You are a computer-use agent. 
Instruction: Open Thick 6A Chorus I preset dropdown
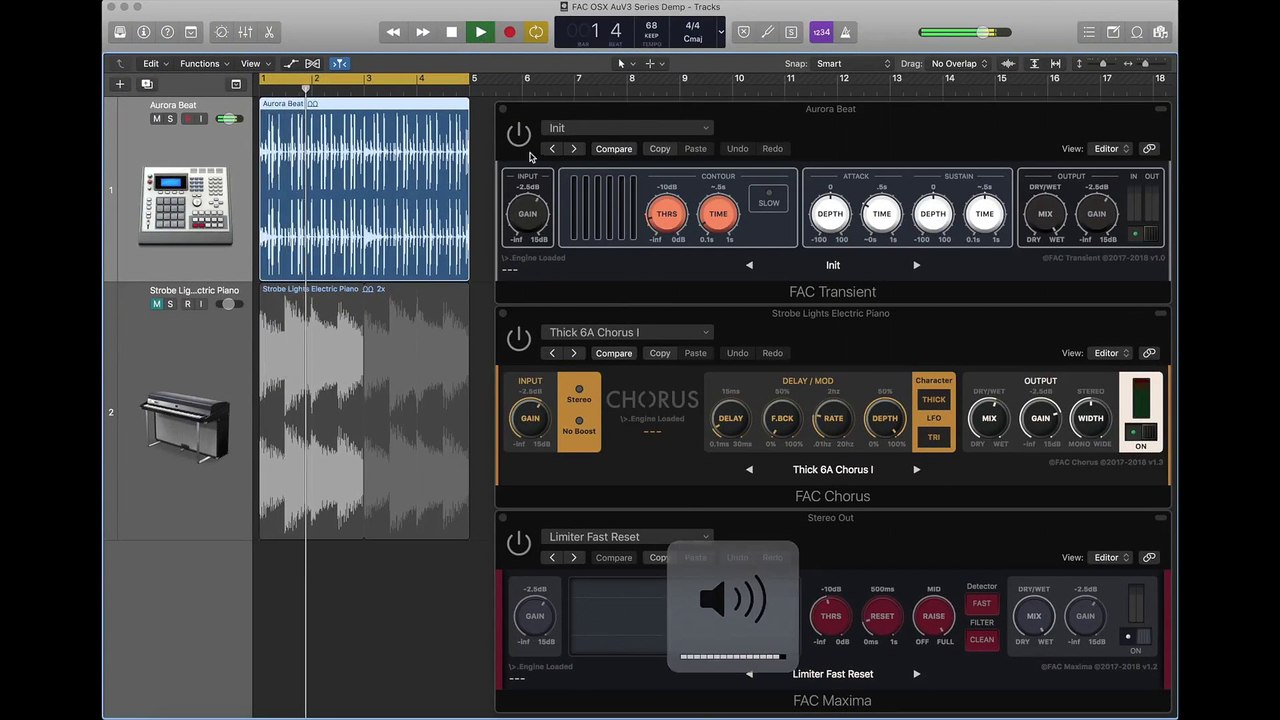(627, 332)
